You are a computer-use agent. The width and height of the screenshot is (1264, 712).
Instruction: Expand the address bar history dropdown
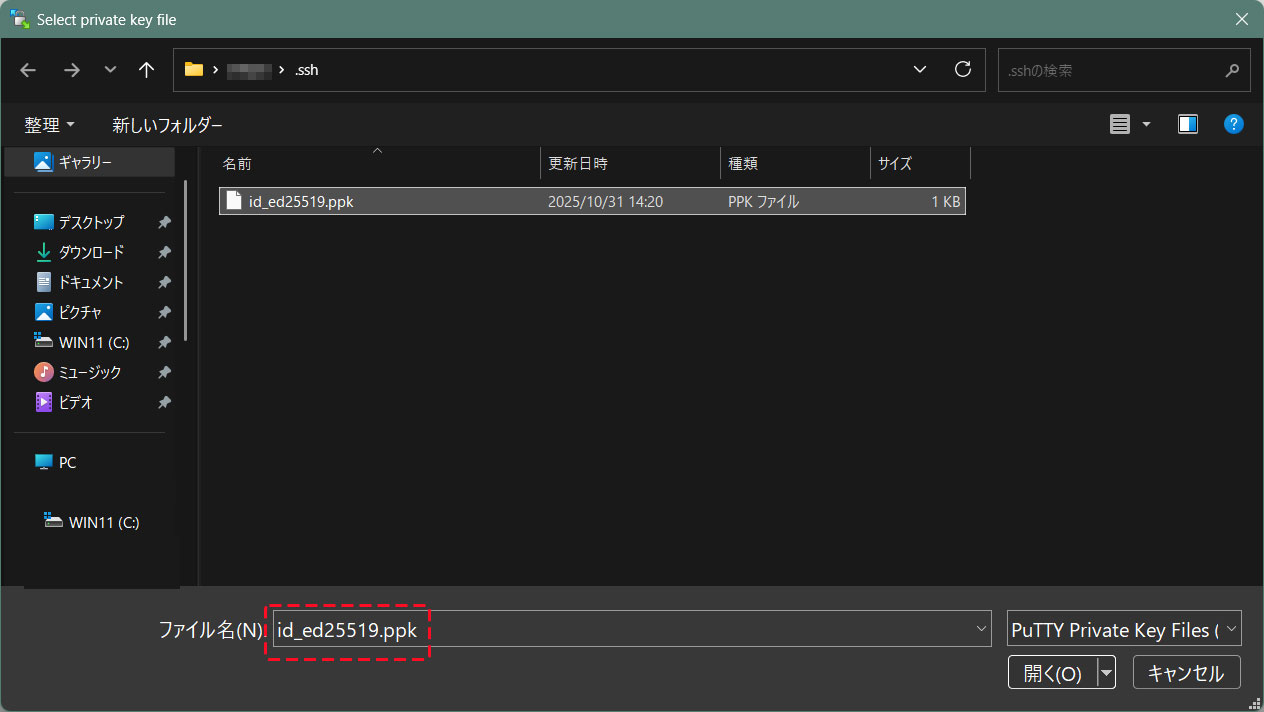[x=920, y=70]
